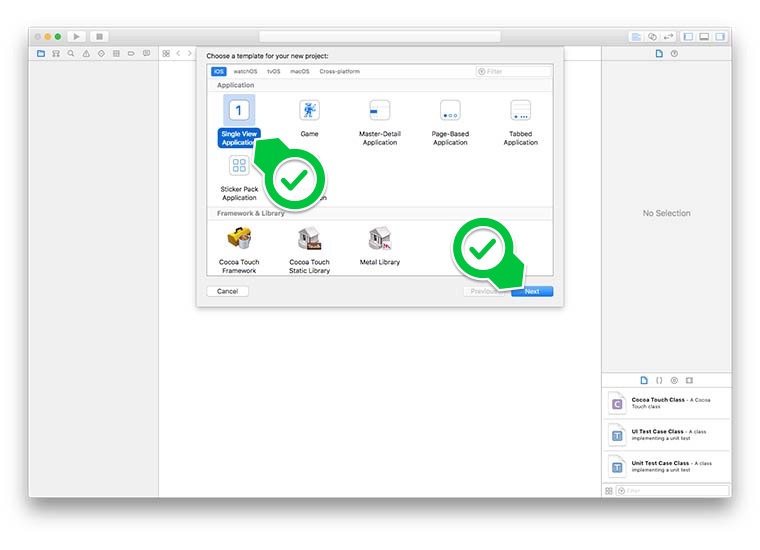Select the Unit Test Case Class template
Image resolution: width=760 pixels, height=550 pixels.
[x=666, y=466]
